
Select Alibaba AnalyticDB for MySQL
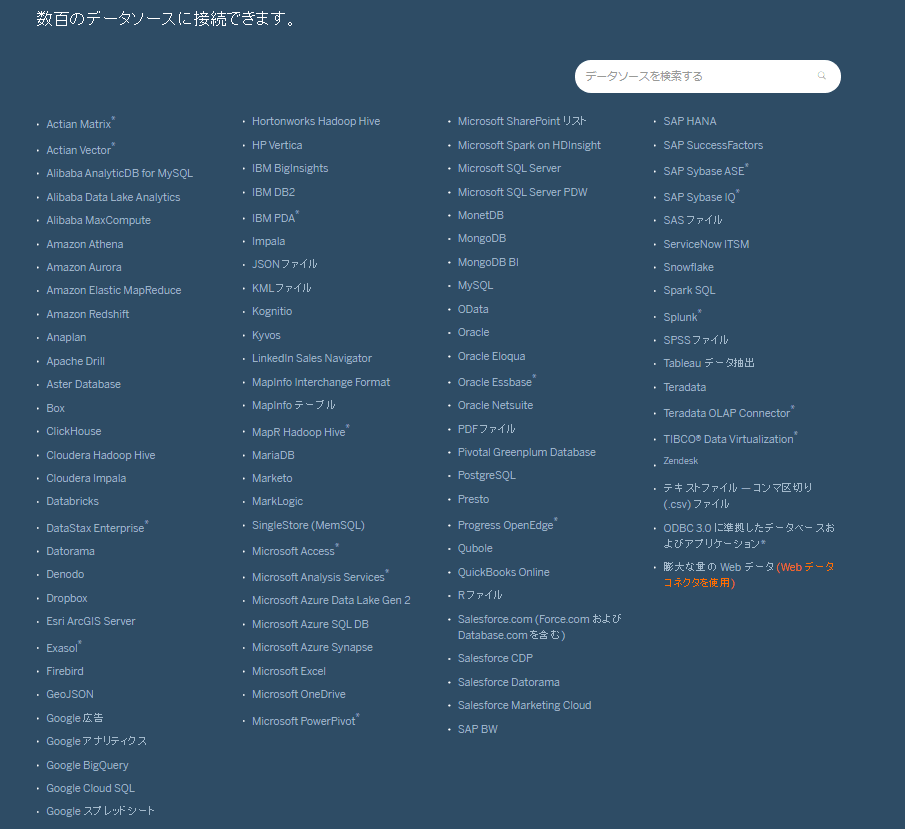[x=119, y=173]
